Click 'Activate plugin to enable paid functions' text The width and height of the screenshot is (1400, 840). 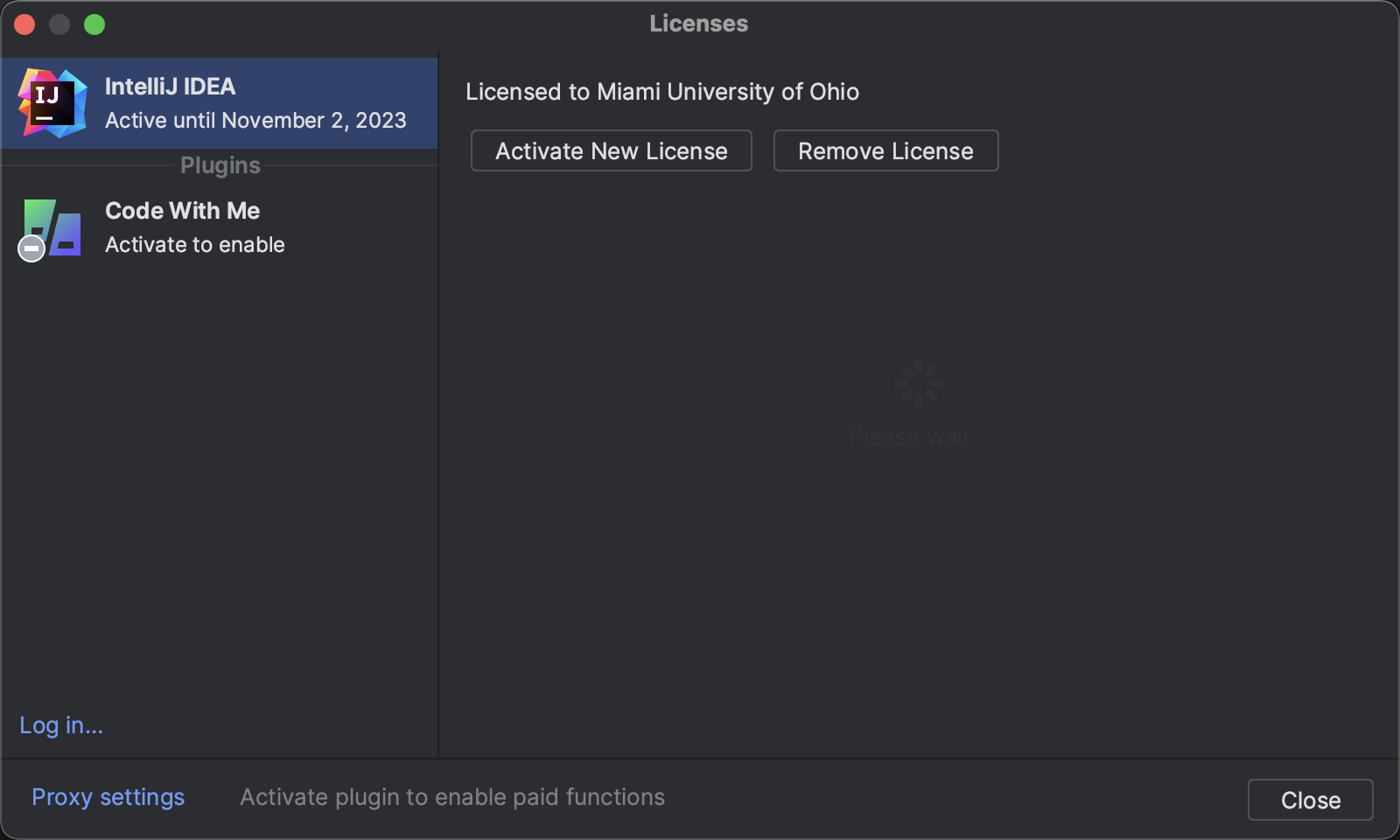tap(452, 797)
